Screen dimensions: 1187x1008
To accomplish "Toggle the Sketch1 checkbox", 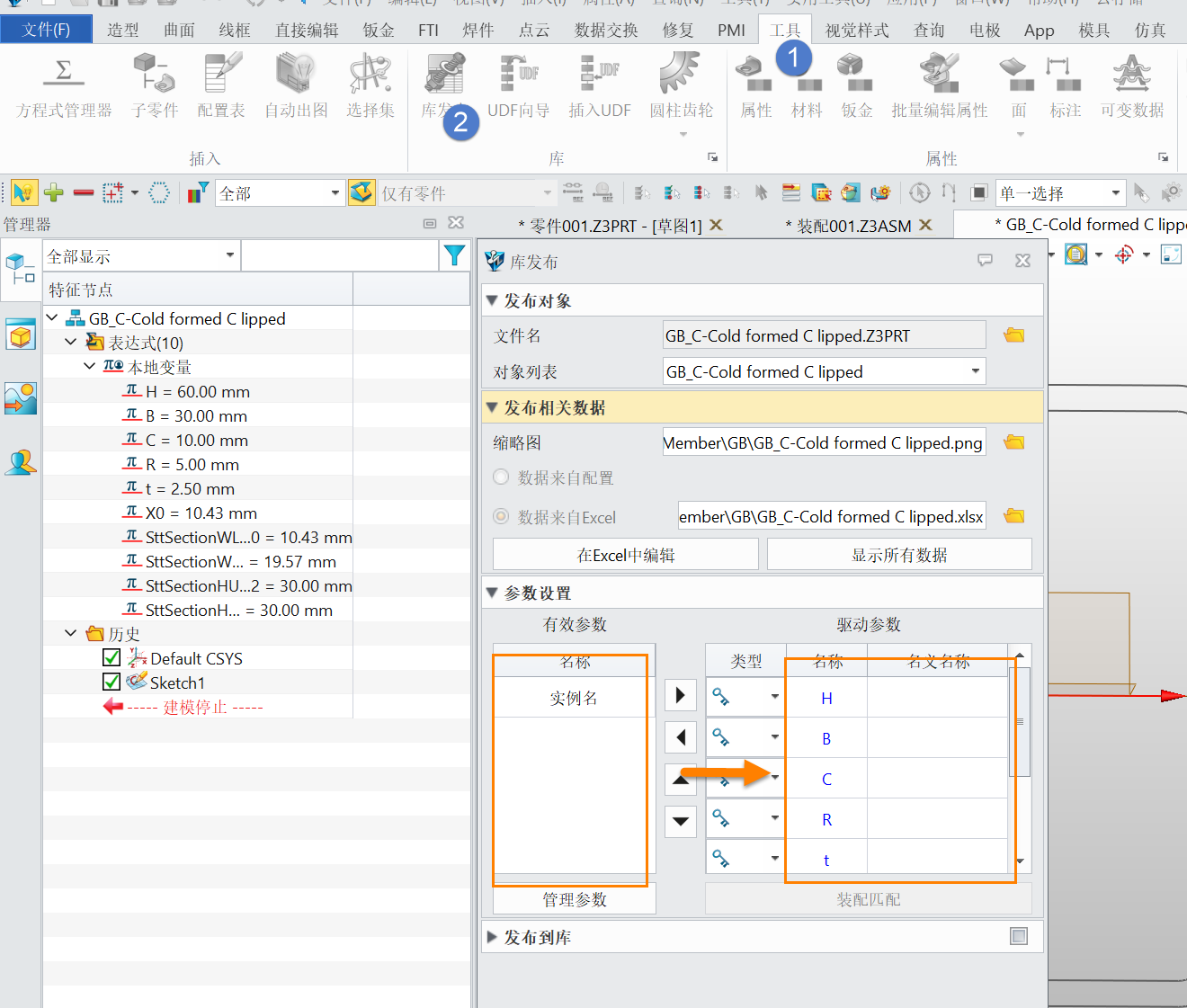I will 112,682.
